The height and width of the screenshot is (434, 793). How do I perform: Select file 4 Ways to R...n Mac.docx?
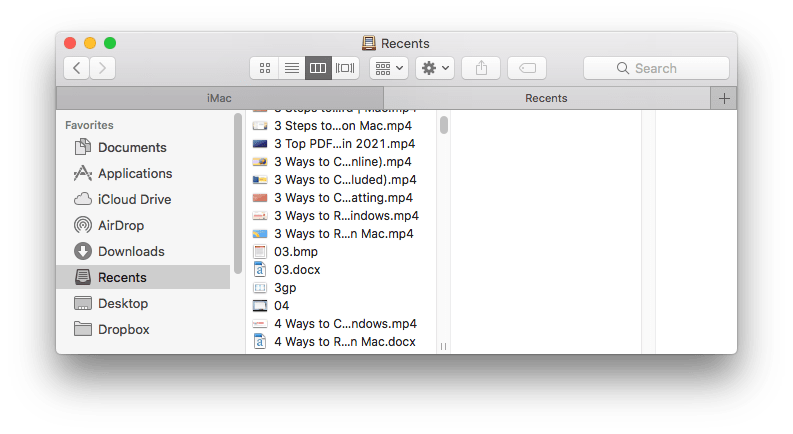340,342
